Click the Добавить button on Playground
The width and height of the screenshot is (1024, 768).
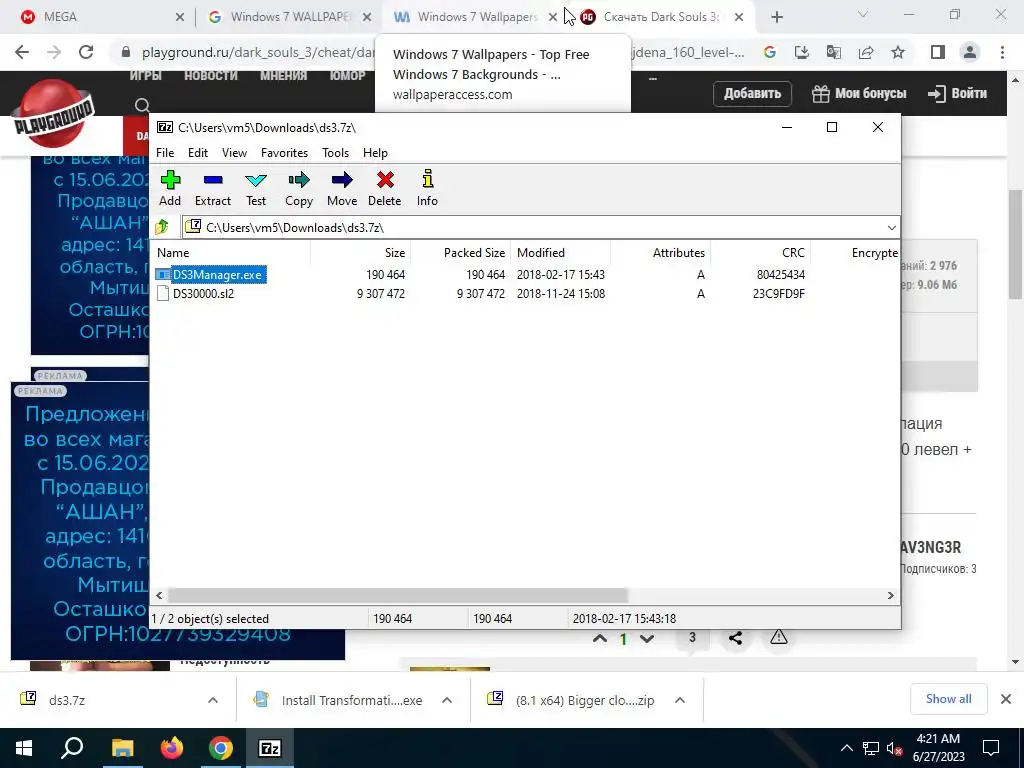752,93
